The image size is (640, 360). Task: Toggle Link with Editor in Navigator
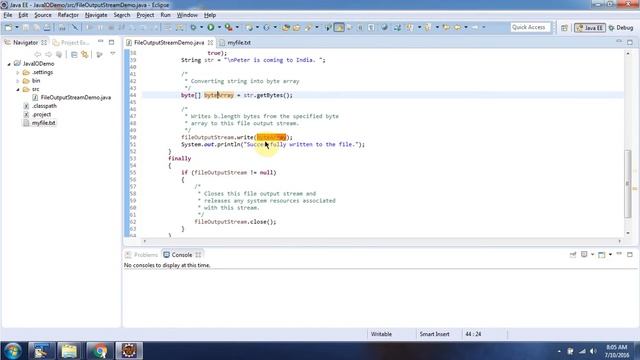coord(85,54)
